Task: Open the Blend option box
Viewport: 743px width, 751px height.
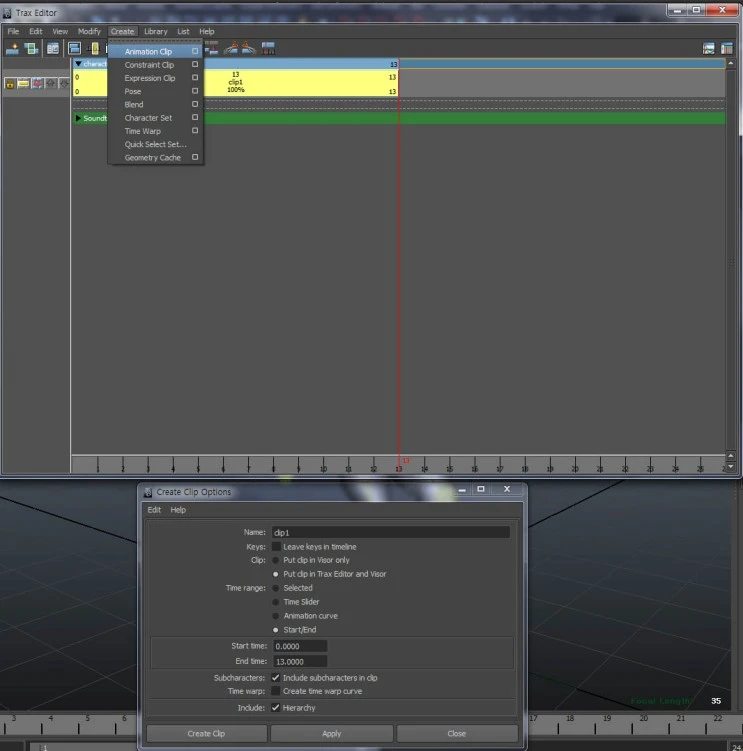Action: click(195, 104)
